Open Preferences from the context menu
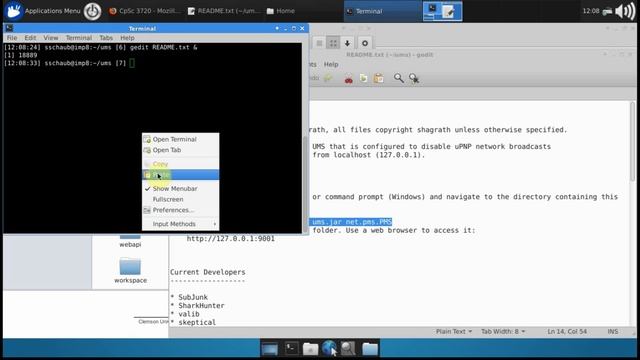This screenshot has width=640, height=360. click(180, 210)
